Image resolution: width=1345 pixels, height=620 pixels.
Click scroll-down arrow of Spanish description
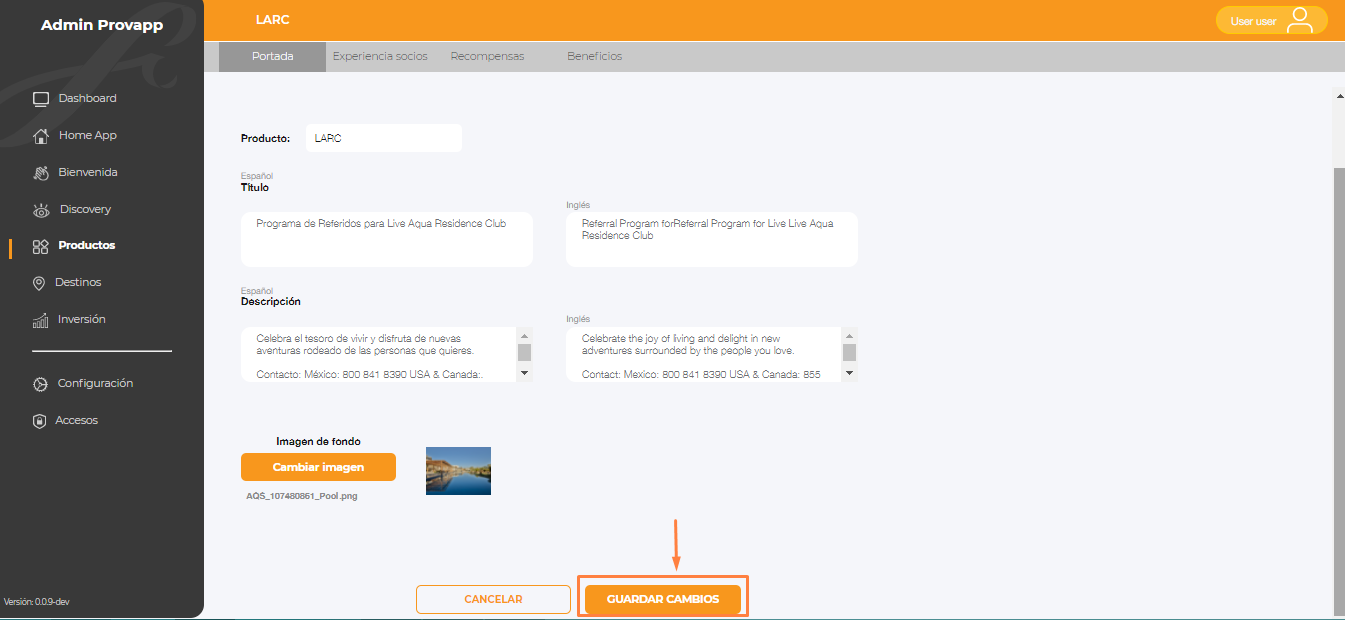pyautogui.click(x=524, y=373)
